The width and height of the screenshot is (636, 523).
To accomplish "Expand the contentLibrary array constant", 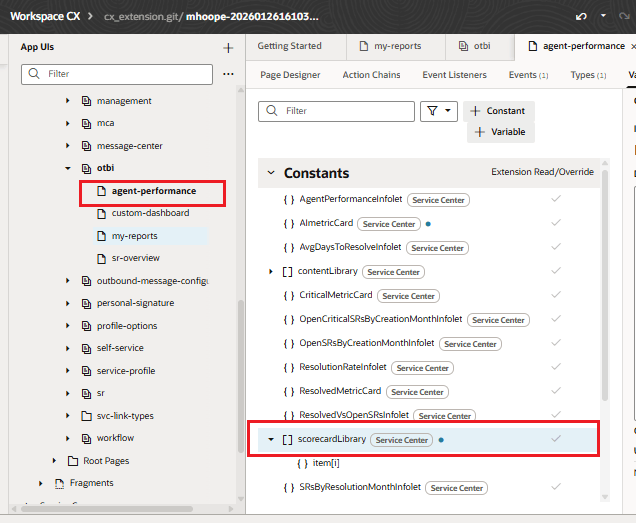I will 271,271.
